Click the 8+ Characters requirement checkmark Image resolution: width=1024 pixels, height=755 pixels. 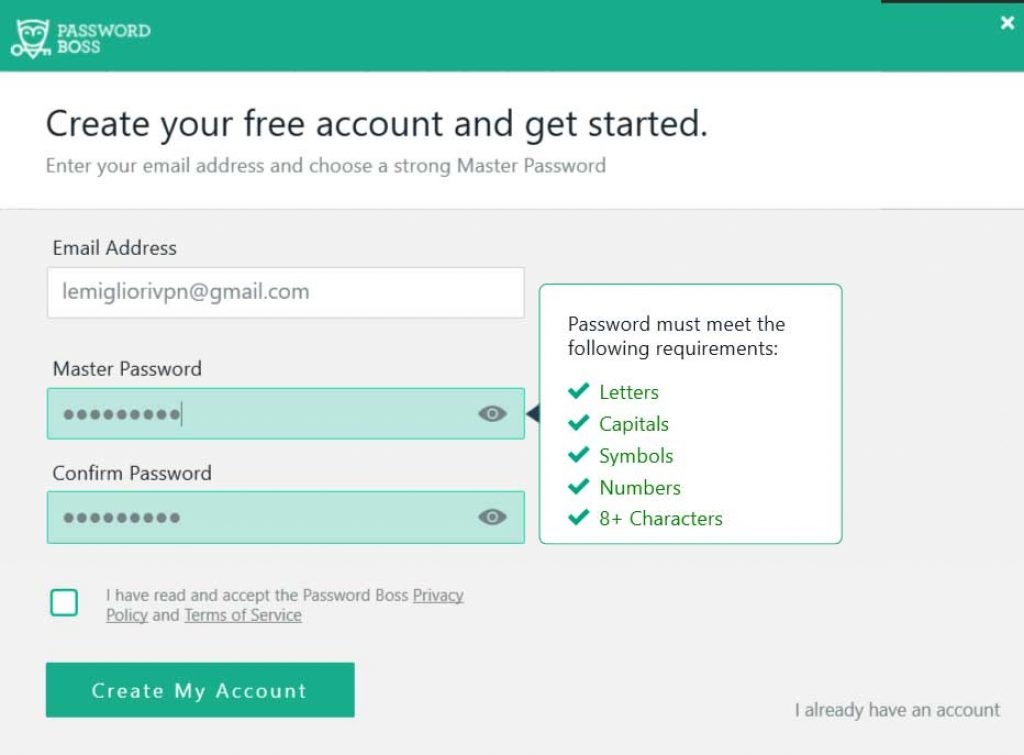578,518
